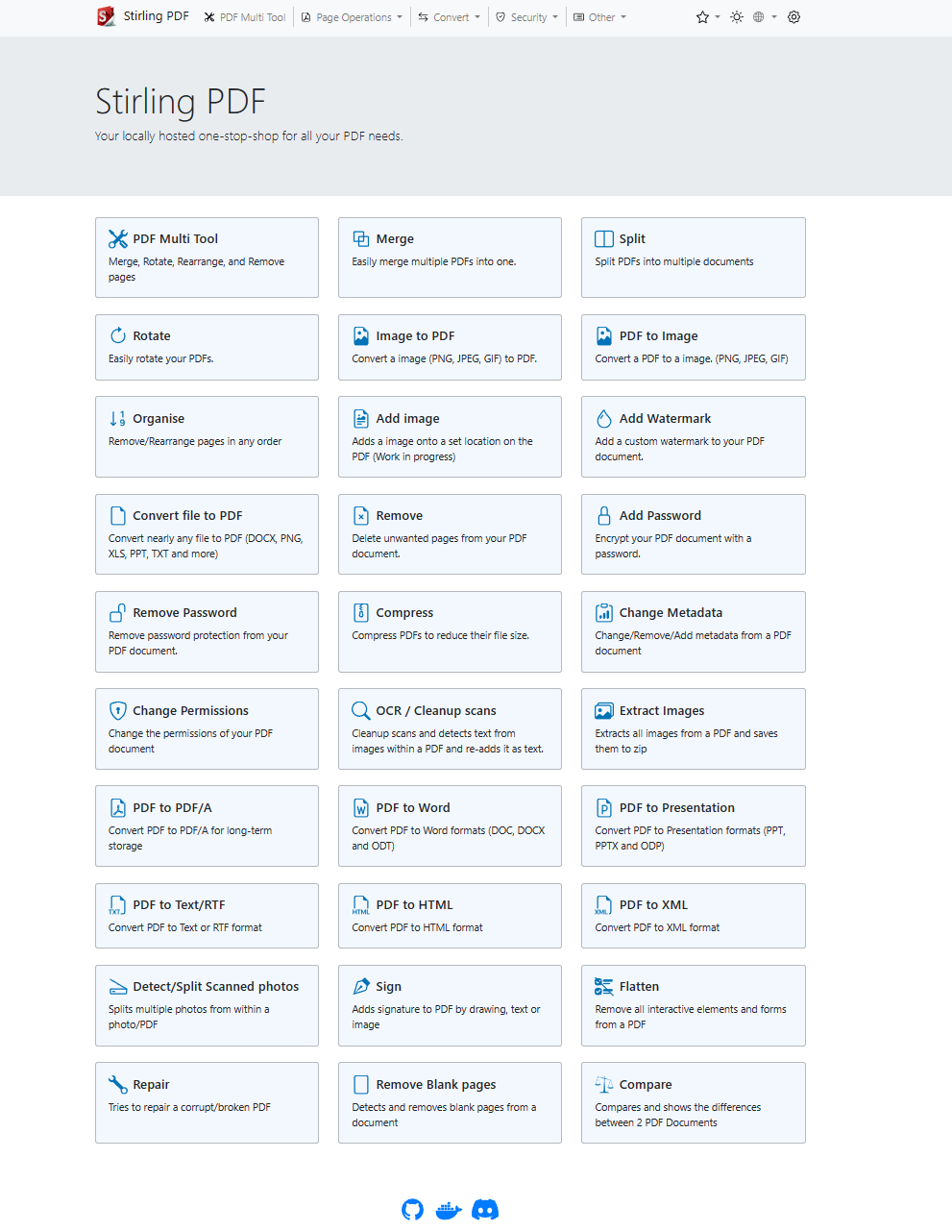Select PDF Multi Tool in the navbar
This screenshot has height=1232, width=952.
(245, 17)
